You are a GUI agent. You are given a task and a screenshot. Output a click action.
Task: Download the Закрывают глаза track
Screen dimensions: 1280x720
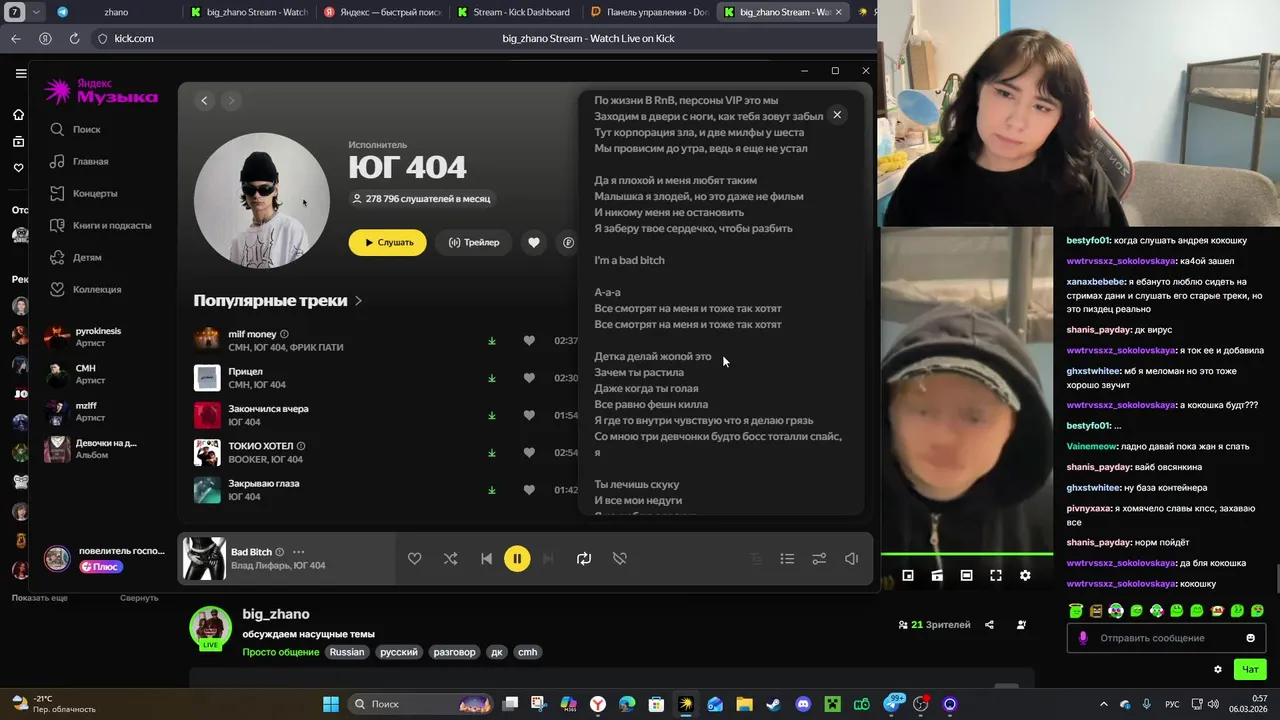coord(492,490)
